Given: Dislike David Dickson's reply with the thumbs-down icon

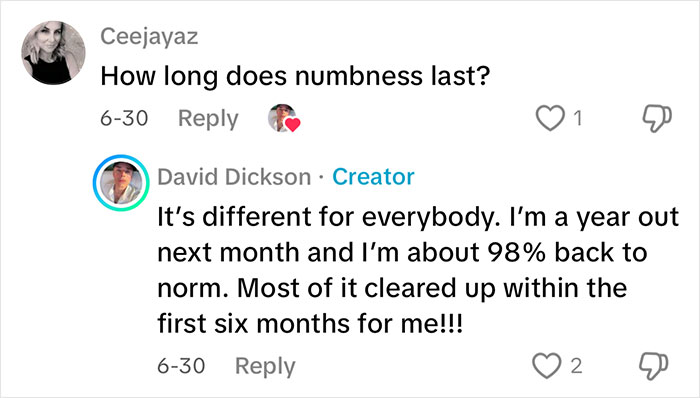Looking at the screenshot, I should click(x=654, y=367).
